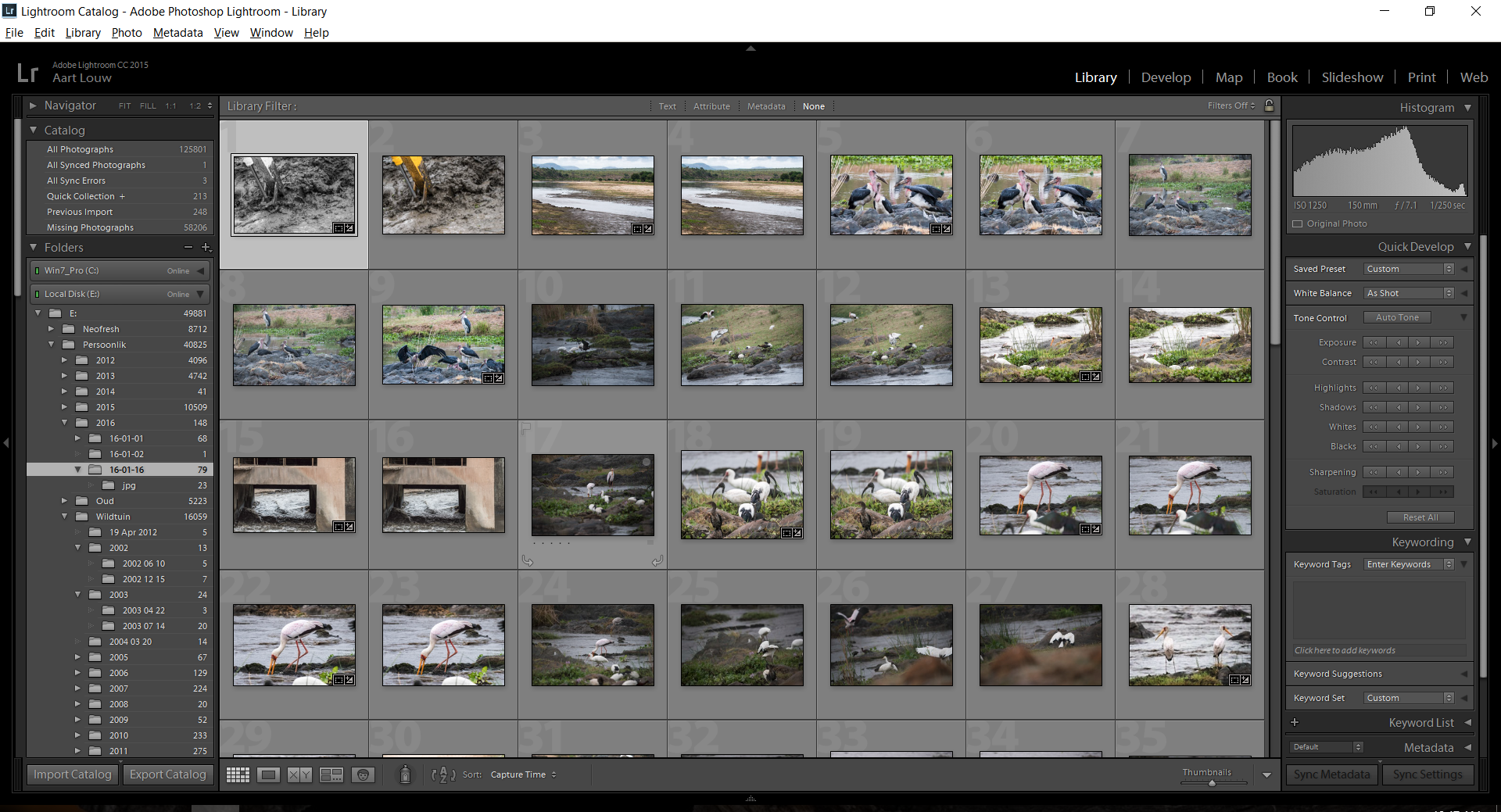
Task: Decrease Highlights by a small step
Action: pos(1398,388)
